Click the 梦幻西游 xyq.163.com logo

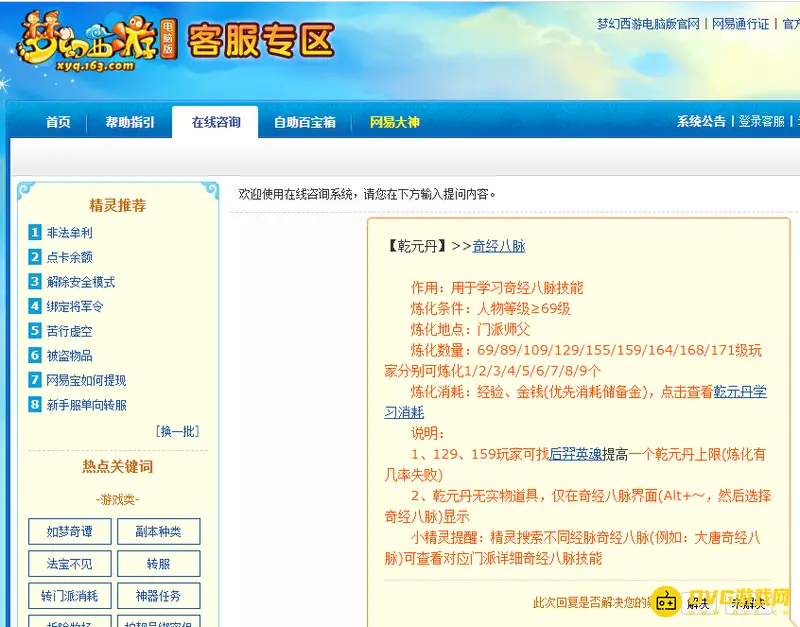(x=96, y=42)
